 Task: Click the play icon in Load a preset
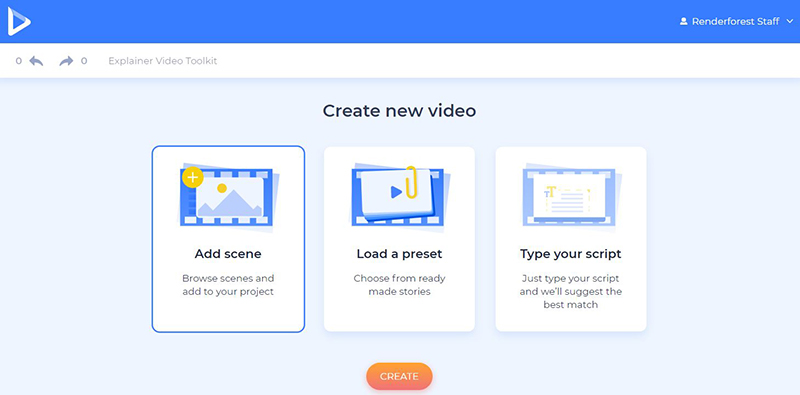(396, 192)
